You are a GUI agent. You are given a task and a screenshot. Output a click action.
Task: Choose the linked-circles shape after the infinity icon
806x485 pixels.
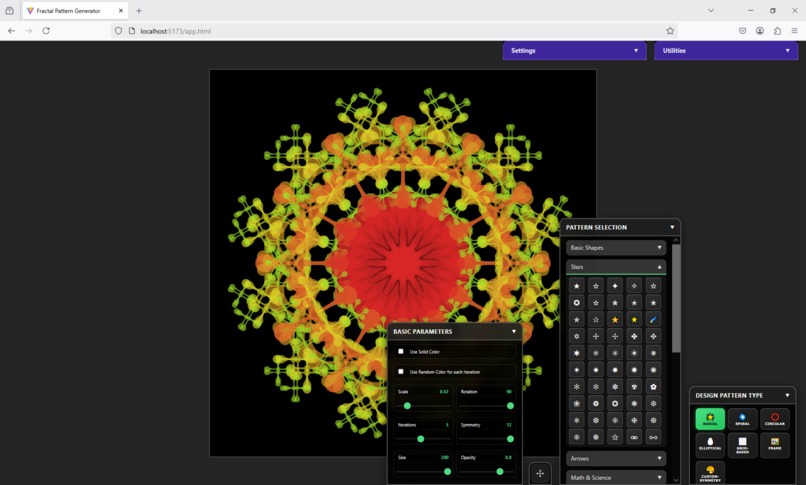point(653,437)
